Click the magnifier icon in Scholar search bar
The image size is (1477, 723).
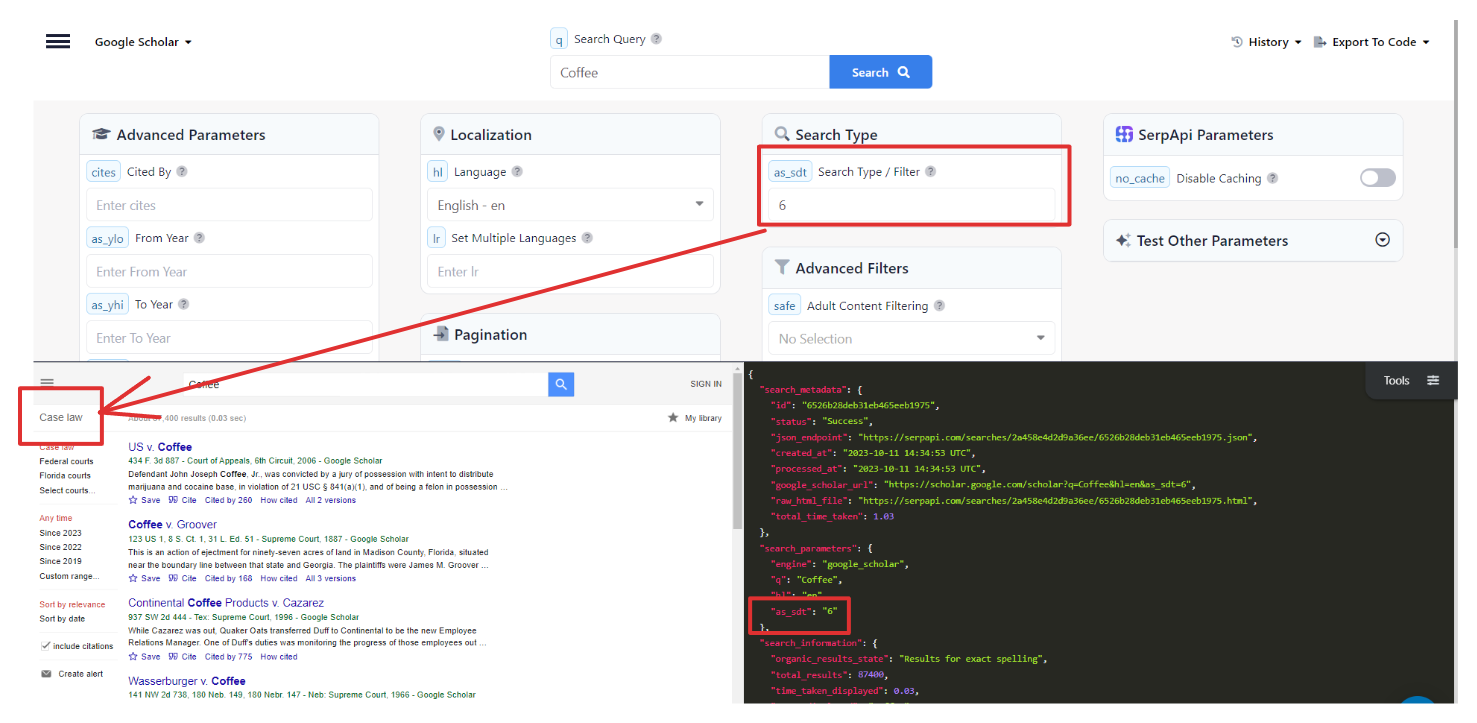pyautogui.click(x=560, y=384)
